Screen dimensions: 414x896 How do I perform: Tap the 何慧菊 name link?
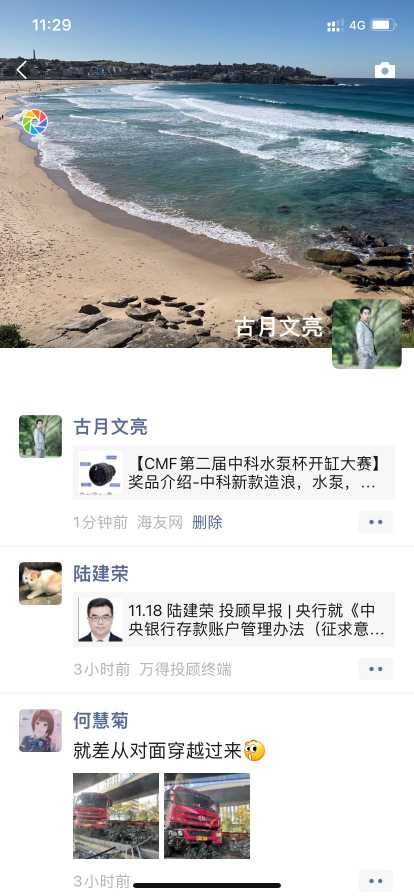pos(101,721)
